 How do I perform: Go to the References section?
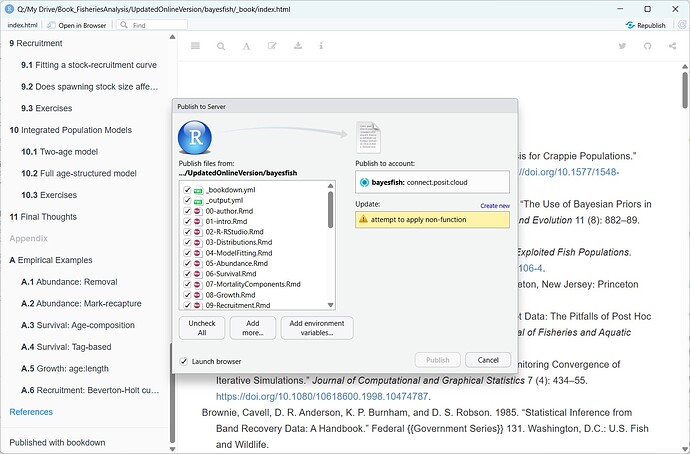point(31,412)
